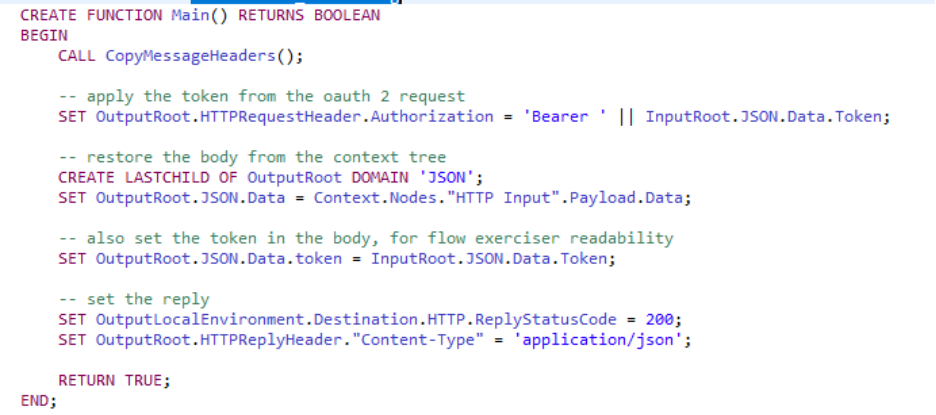Image resolution: width=936 pixels, height=415 pixels.
Task: Click the flow exerciser readability comment
Action: click(x=365, y=238)
